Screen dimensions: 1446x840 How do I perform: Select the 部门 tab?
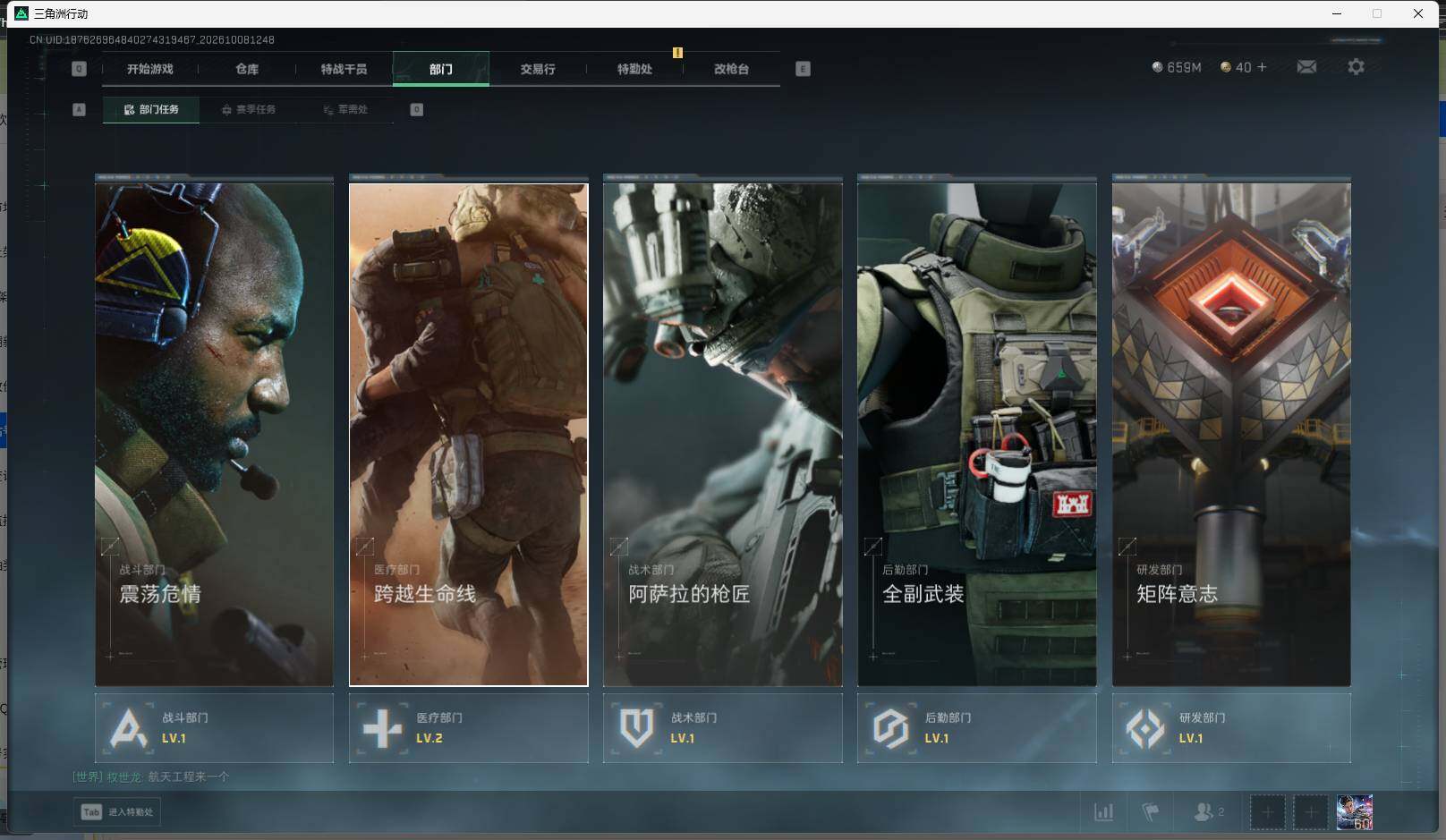441,69
